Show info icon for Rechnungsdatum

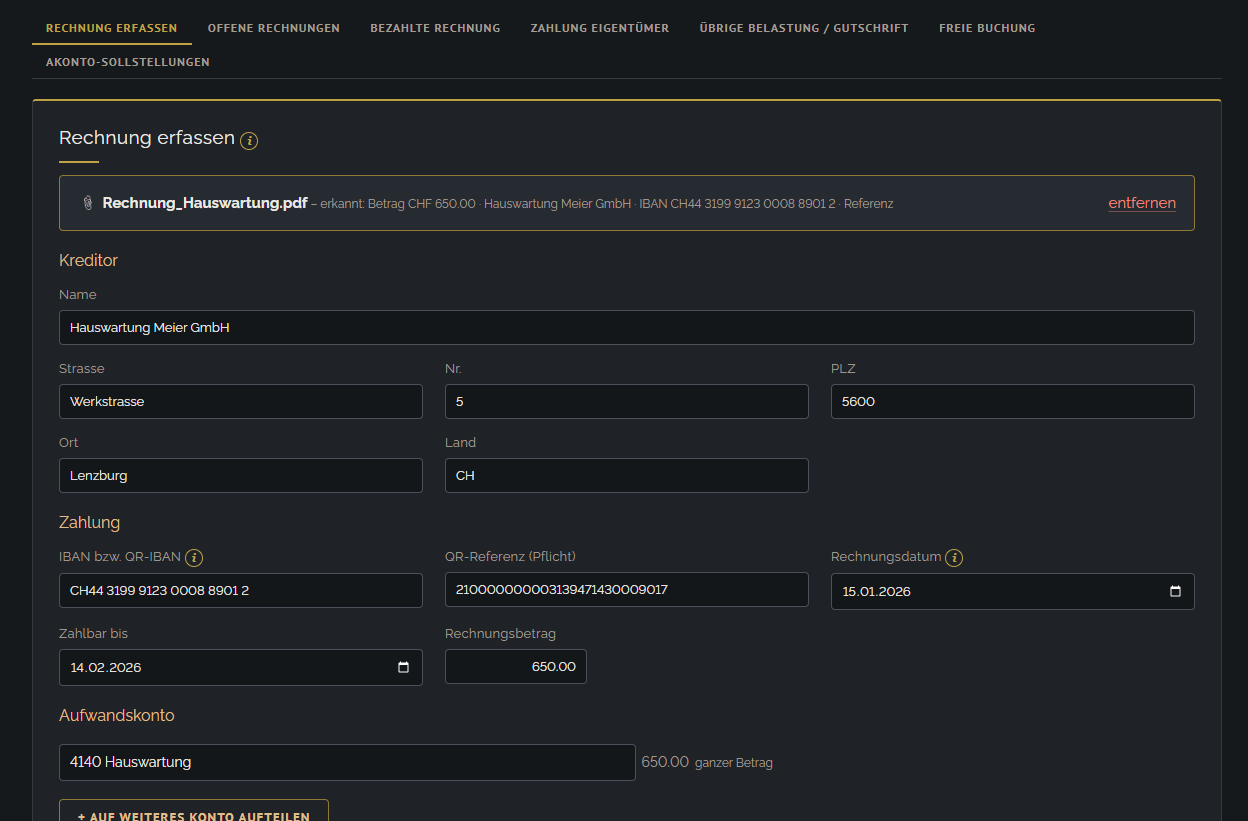(954, 558)
